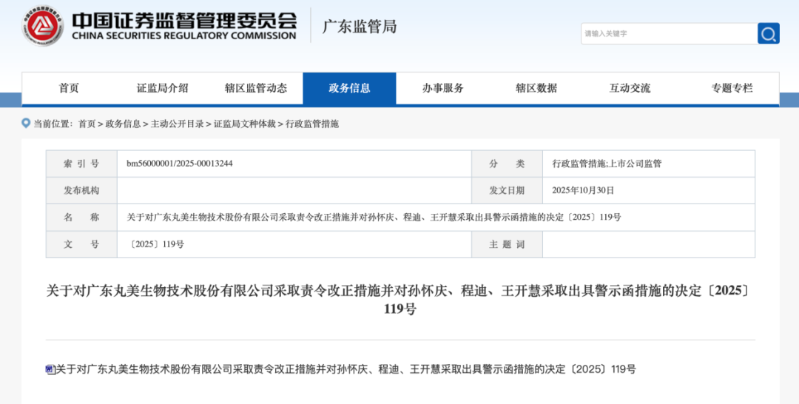Click the 证监局文种体裁 breadcrumb link

[244, 124]
